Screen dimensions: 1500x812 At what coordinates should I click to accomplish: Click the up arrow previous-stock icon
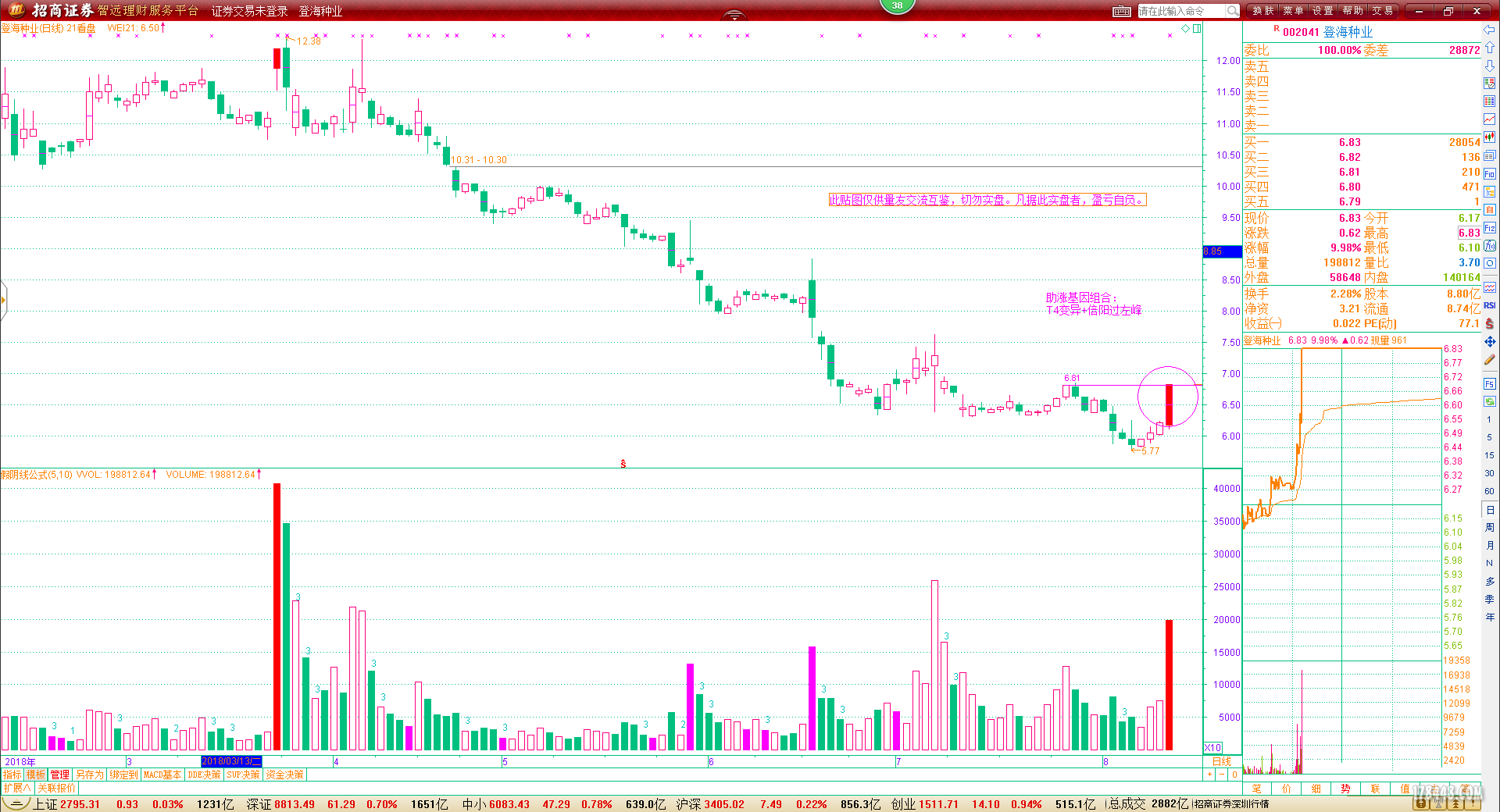(1489, 48)
